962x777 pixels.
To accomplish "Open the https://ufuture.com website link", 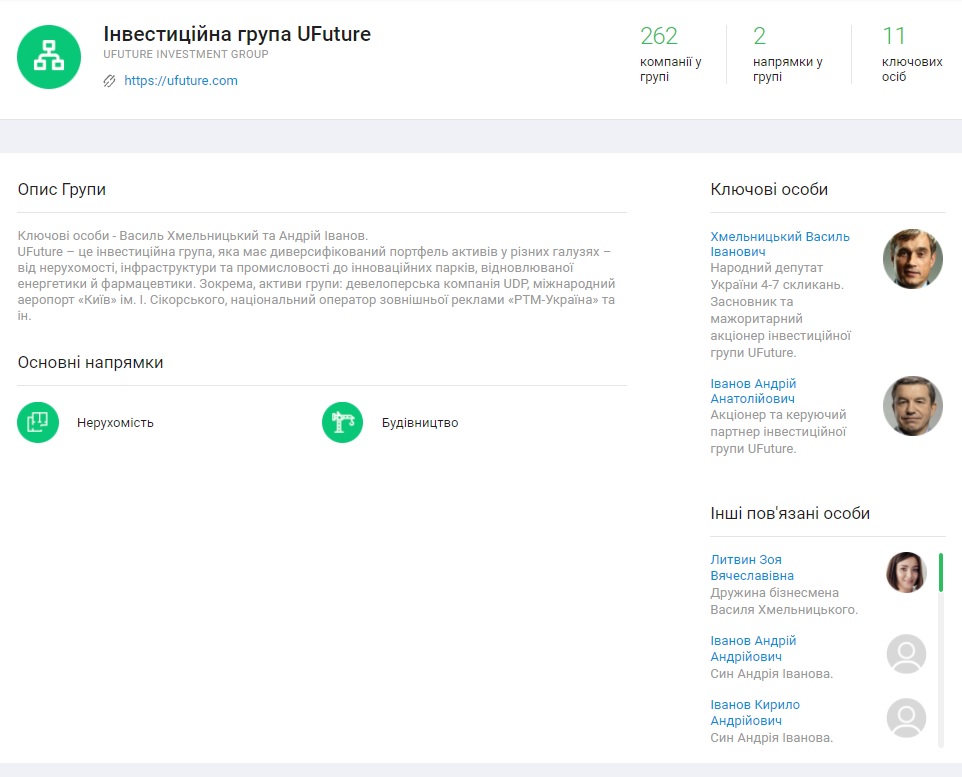I will [x=181, y=81].
